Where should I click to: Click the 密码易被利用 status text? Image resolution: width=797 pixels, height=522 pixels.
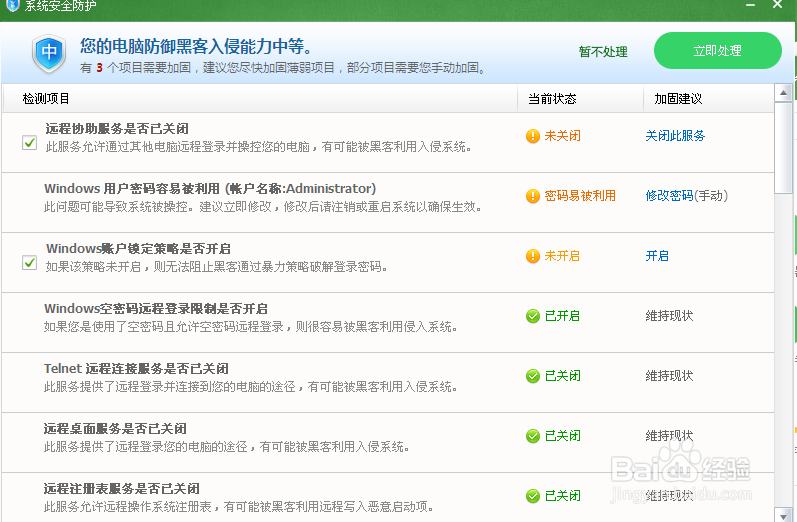coord(580,196)
